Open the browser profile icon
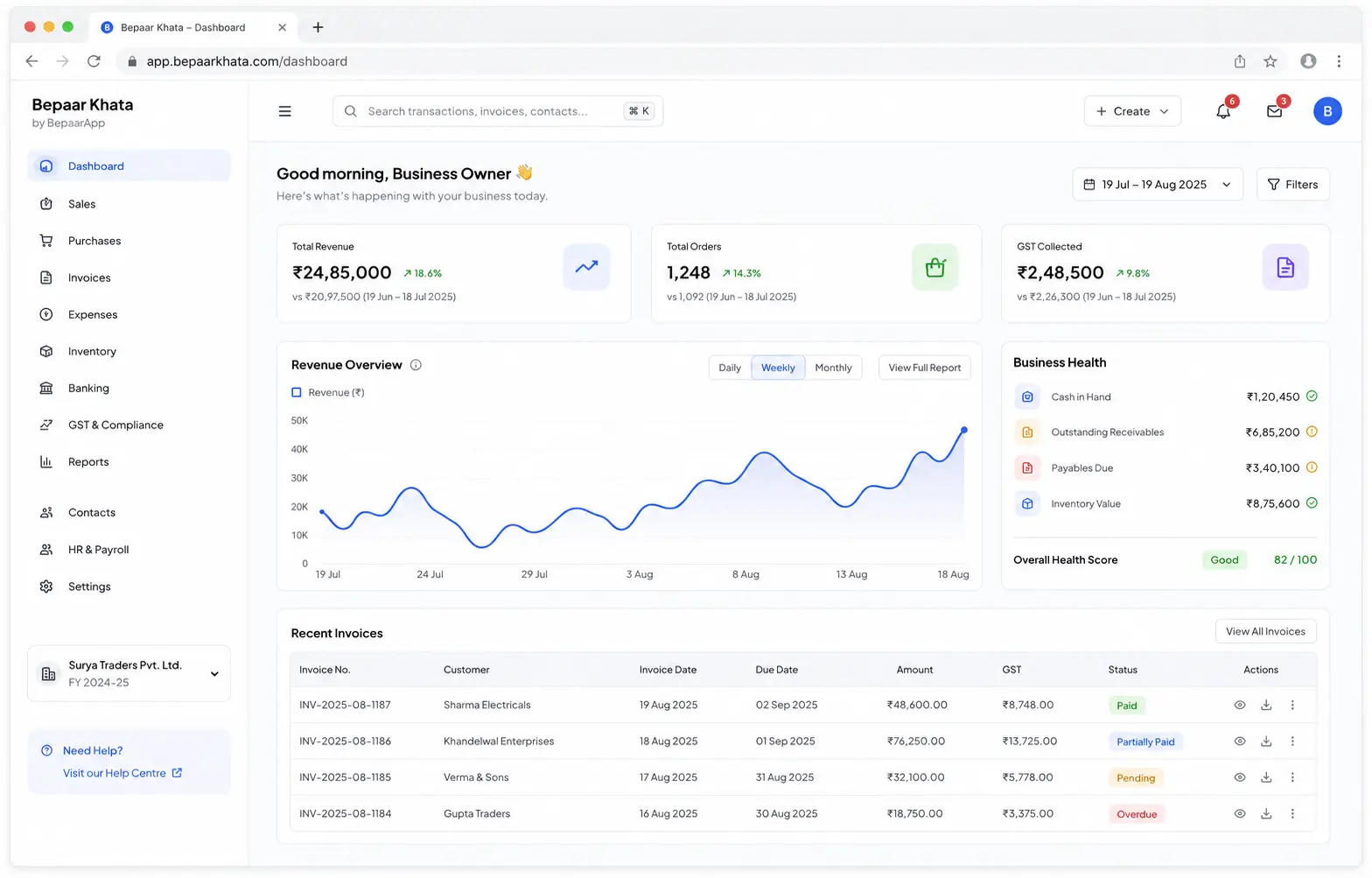Image resolution: width=1372 pixels, height=878 pixels. (x=1308, y=61)
